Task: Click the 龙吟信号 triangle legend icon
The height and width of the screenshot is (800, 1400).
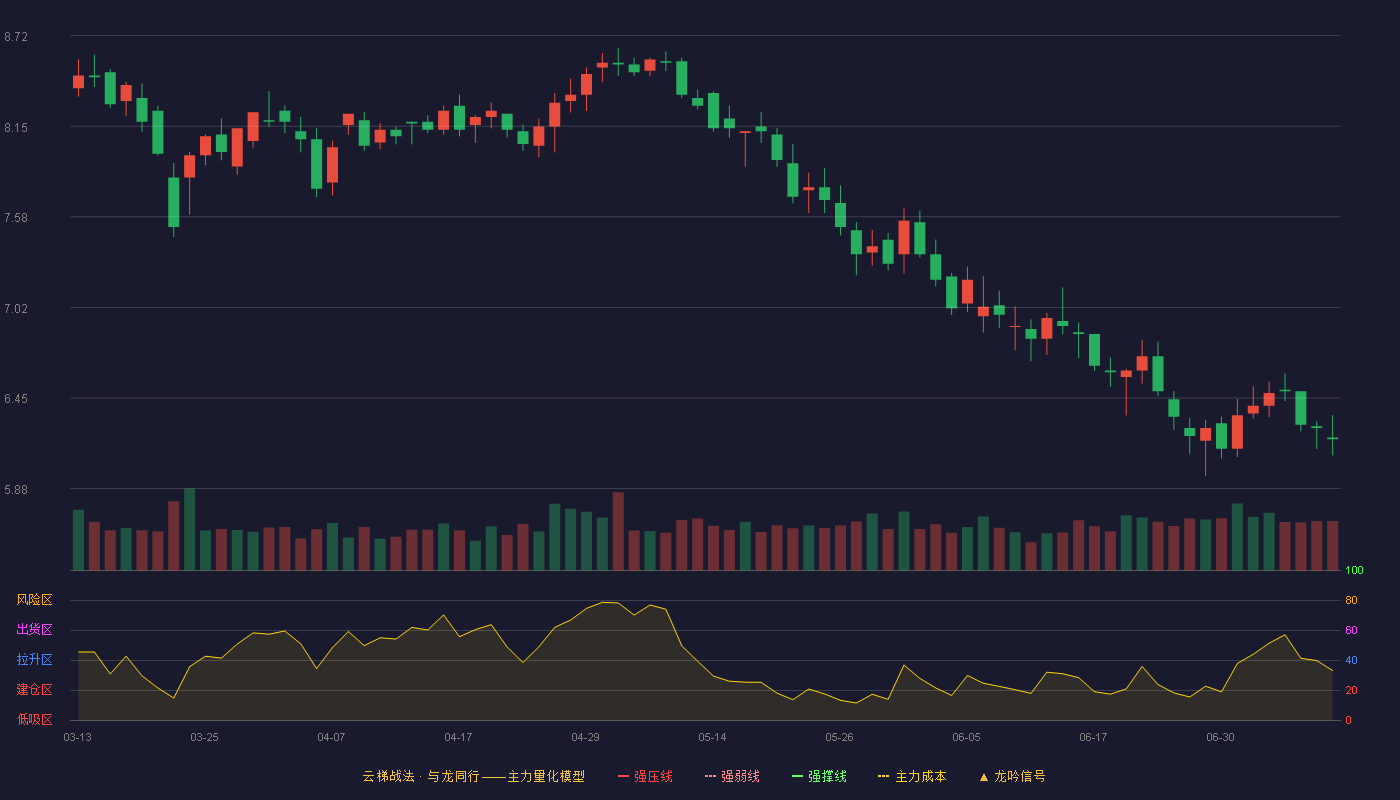Action: (x=984, y=776)
